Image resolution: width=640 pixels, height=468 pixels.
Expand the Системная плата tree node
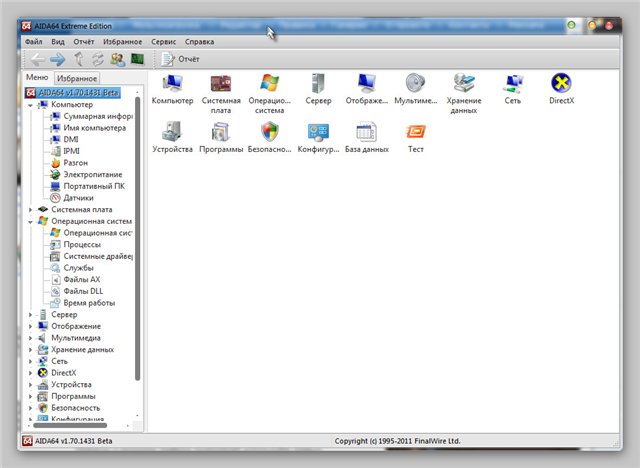pyautogui.click(x=30, y=210)
